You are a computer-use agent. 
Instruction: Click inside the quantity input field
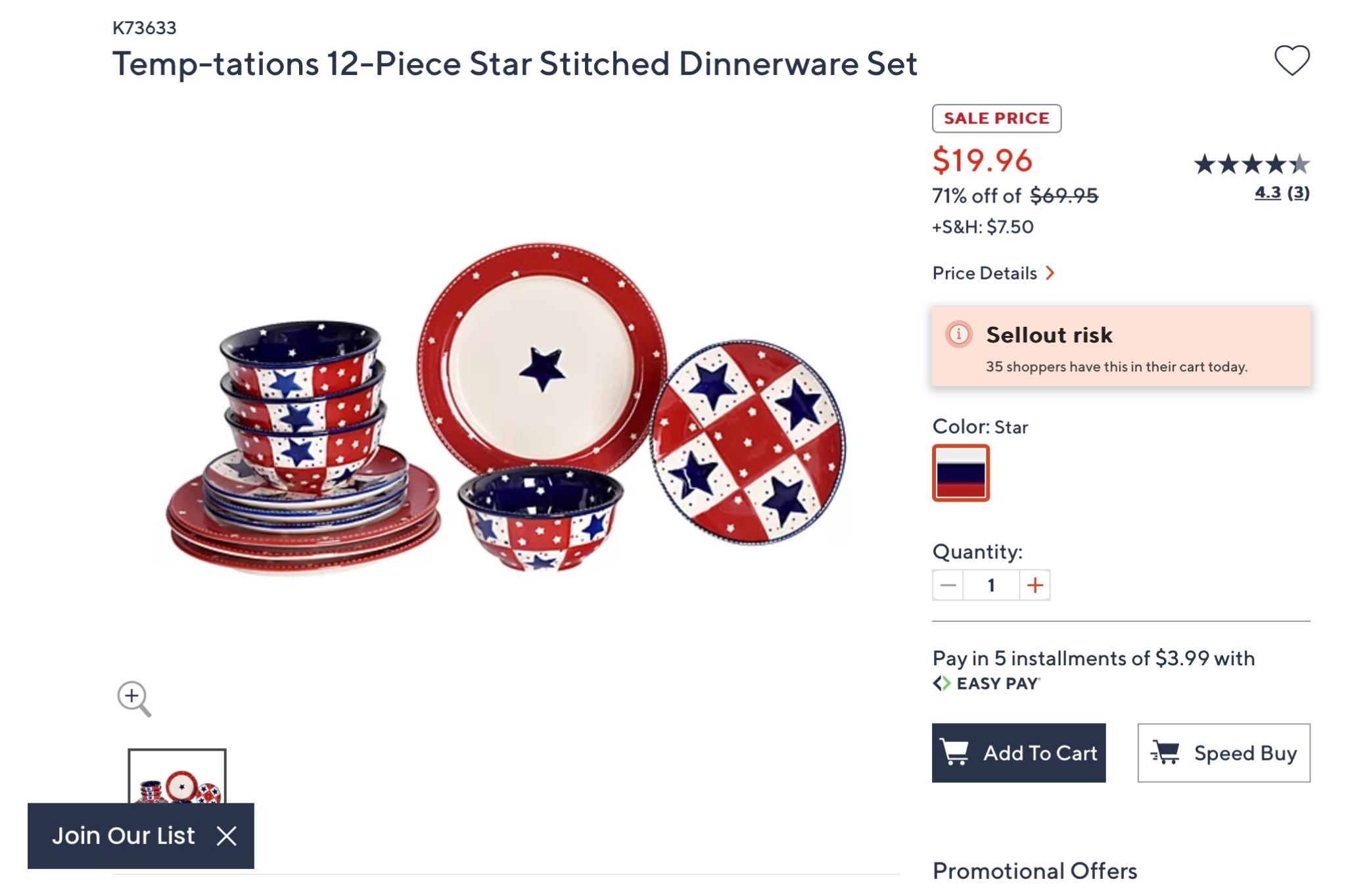990,584
